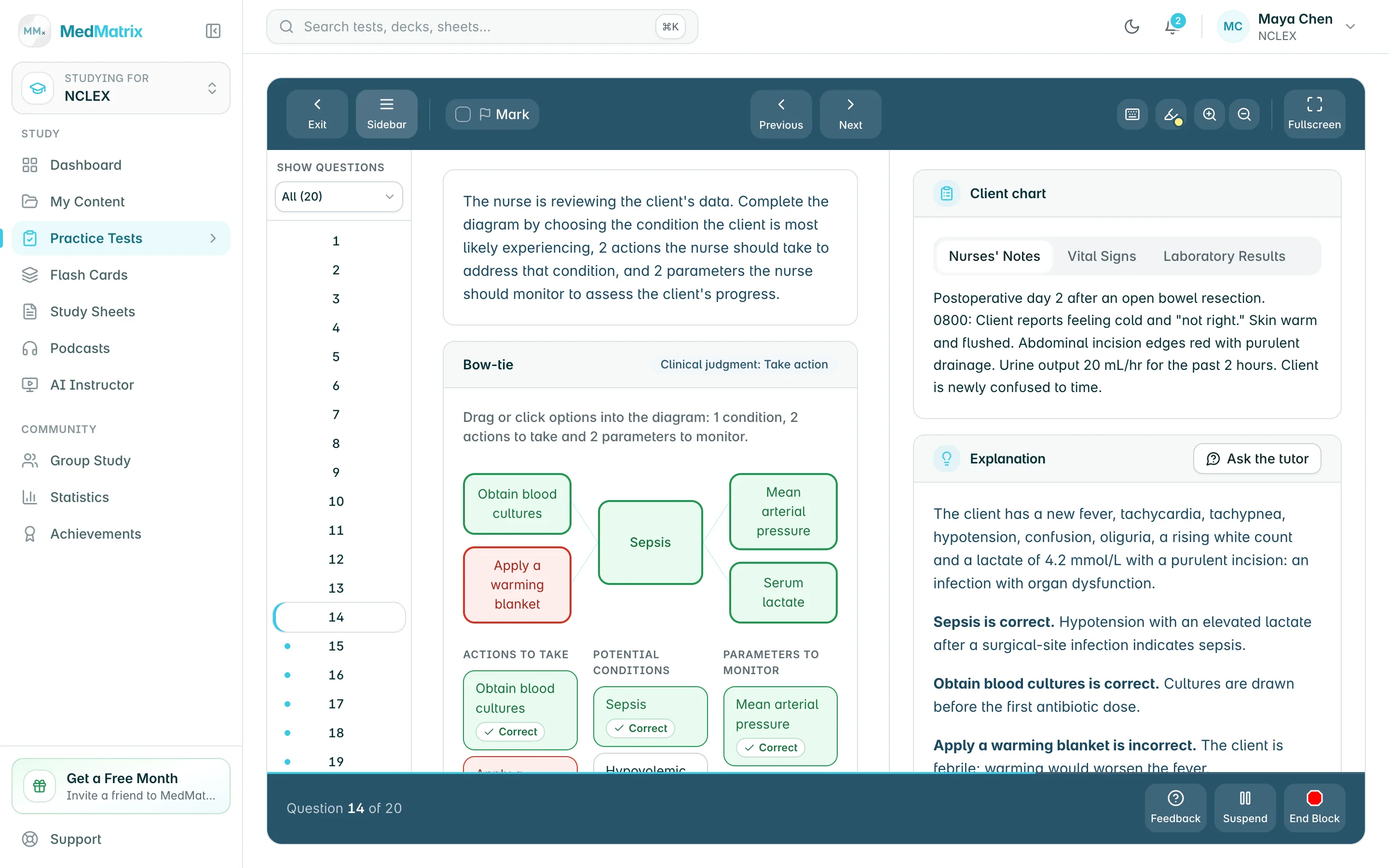Viewport: 1389px width, 868px height.
Task: Open Support link in sidebar
Action: (121, 839)
